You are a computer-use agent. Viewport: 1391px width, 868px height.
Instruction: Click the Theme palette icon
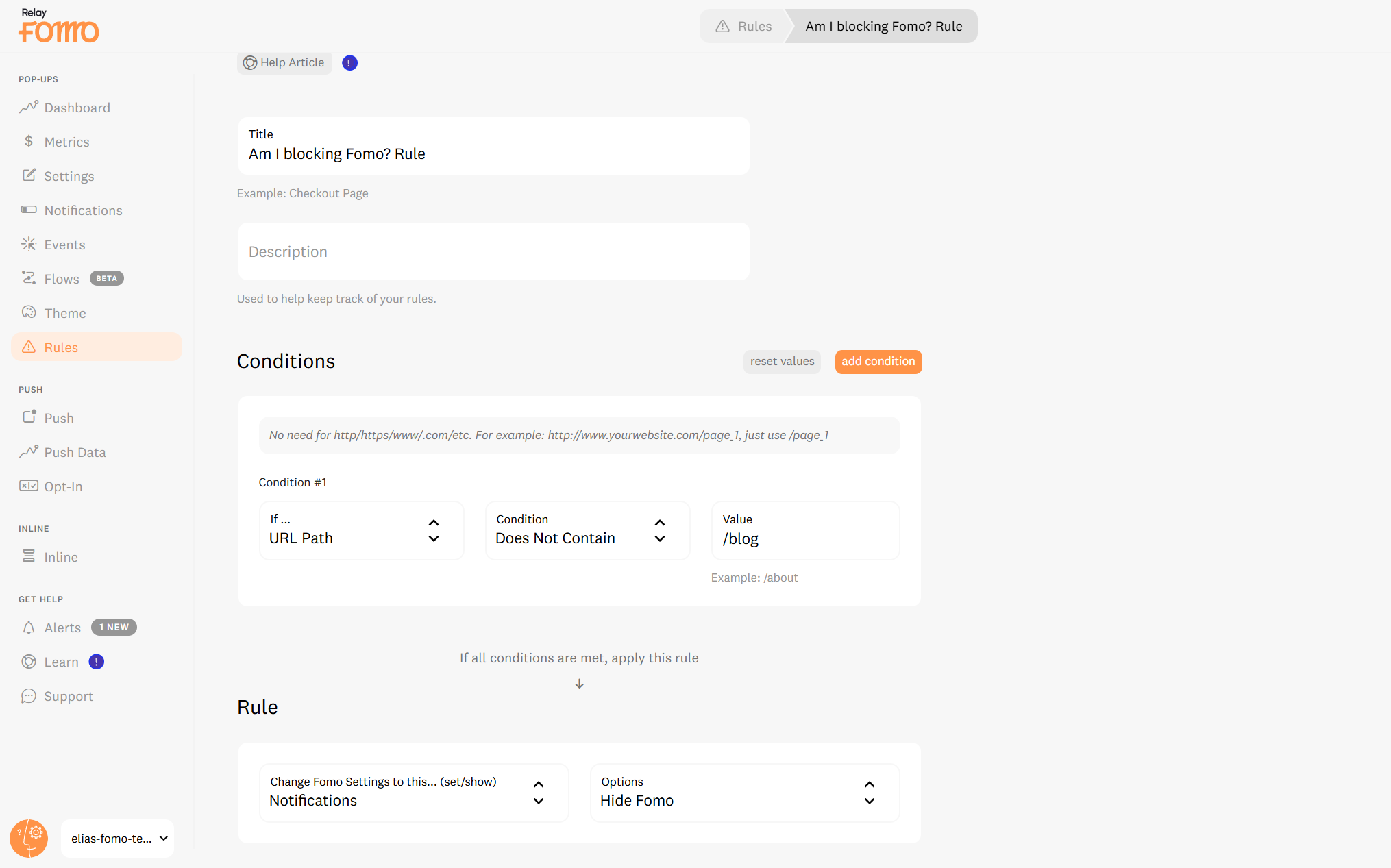[x=28, y=312]
